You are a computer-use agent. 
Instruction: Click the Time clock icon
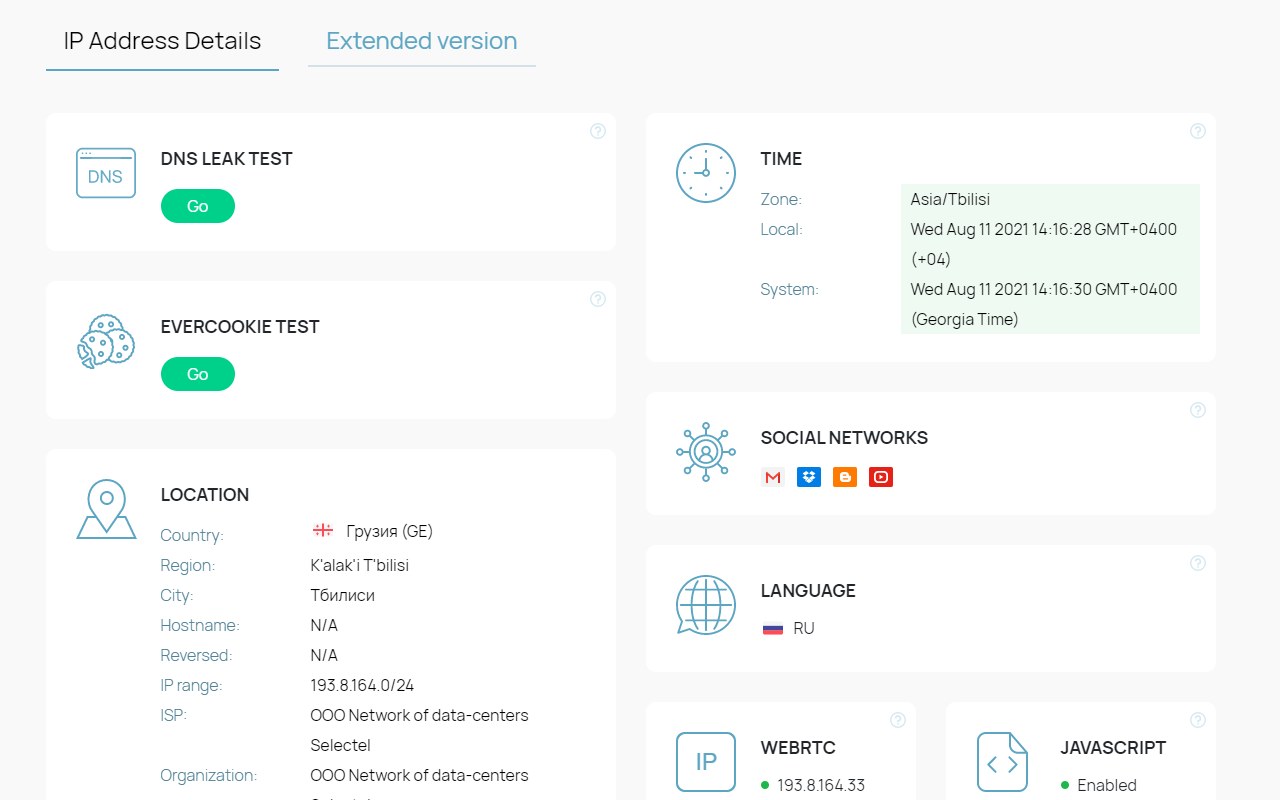point(706,173)
